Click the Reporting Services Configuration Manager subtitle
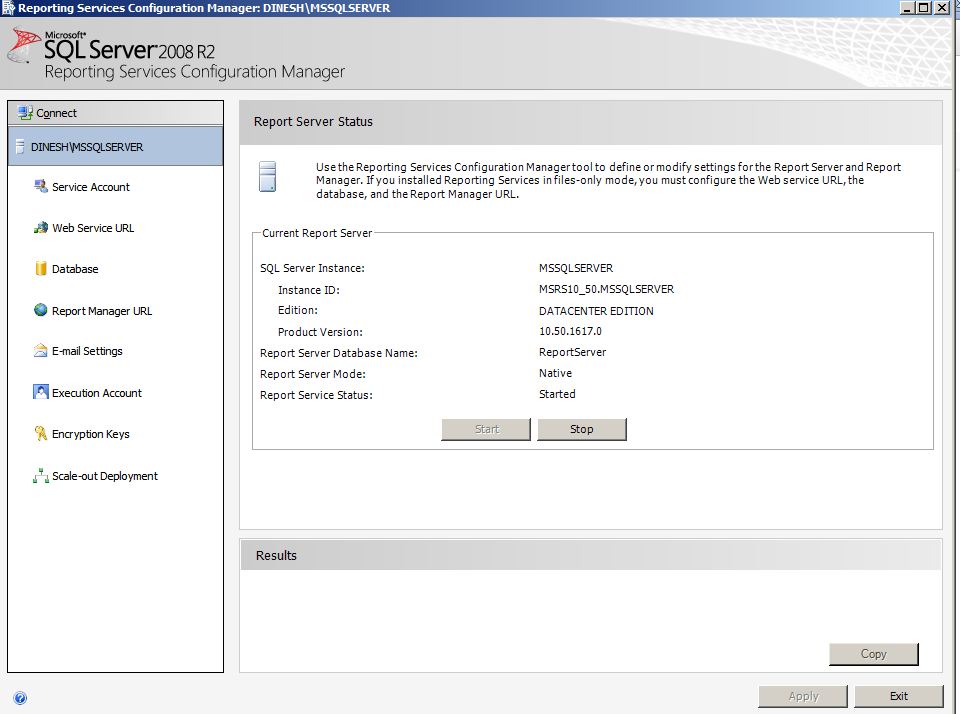The image size is (960, 714). [195, 72]
